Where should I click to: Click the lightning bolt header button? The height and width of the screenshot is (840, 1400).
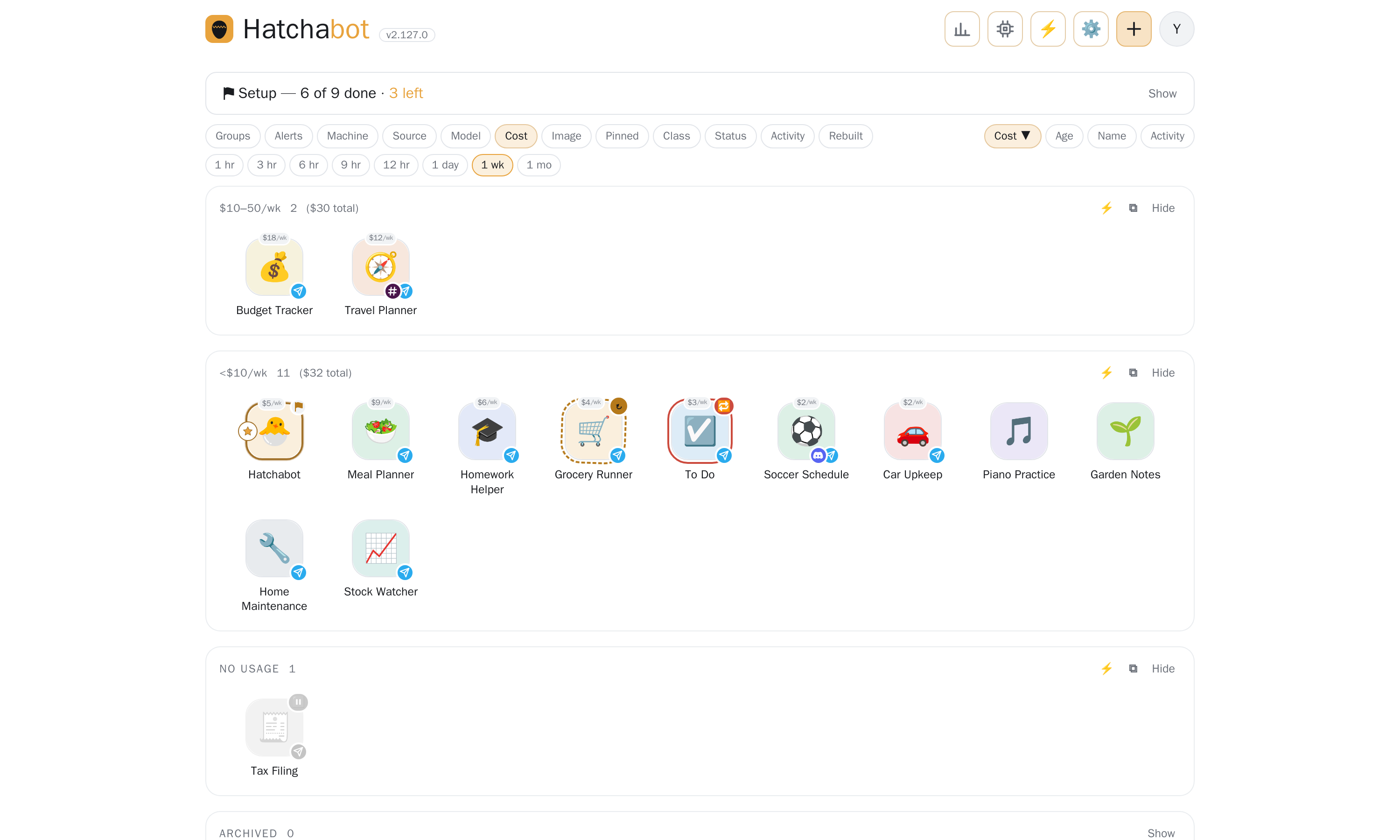1048,29
